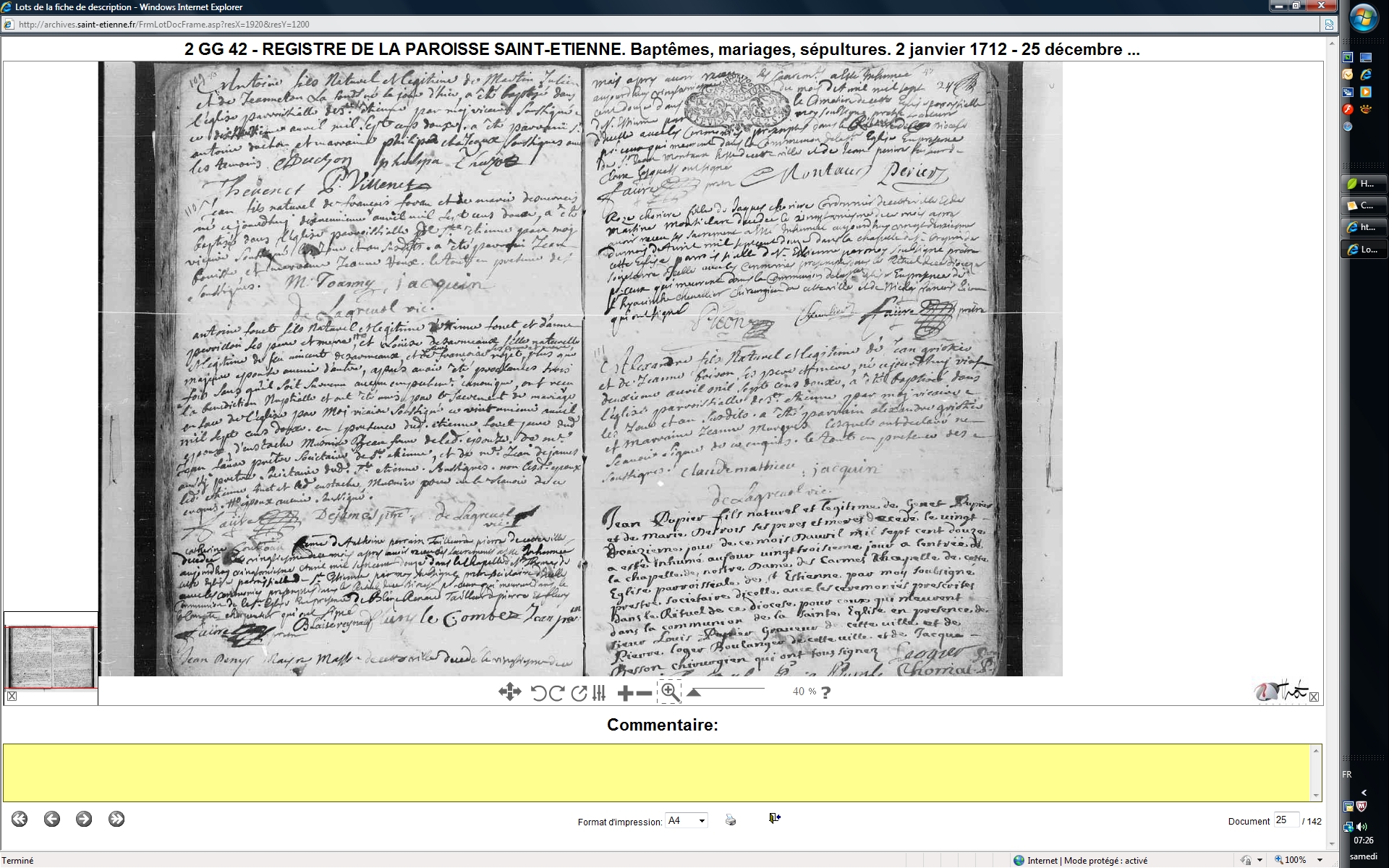Click the yellow commentaire text area
Screen dimensions: 1389x868
[657, 773]
